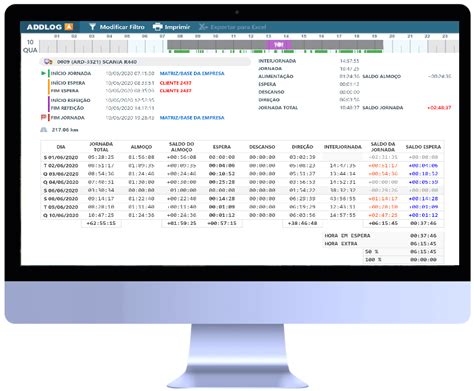
Task: Click SALDO ALMOÇO label in summary
Action: pos(382,76)
